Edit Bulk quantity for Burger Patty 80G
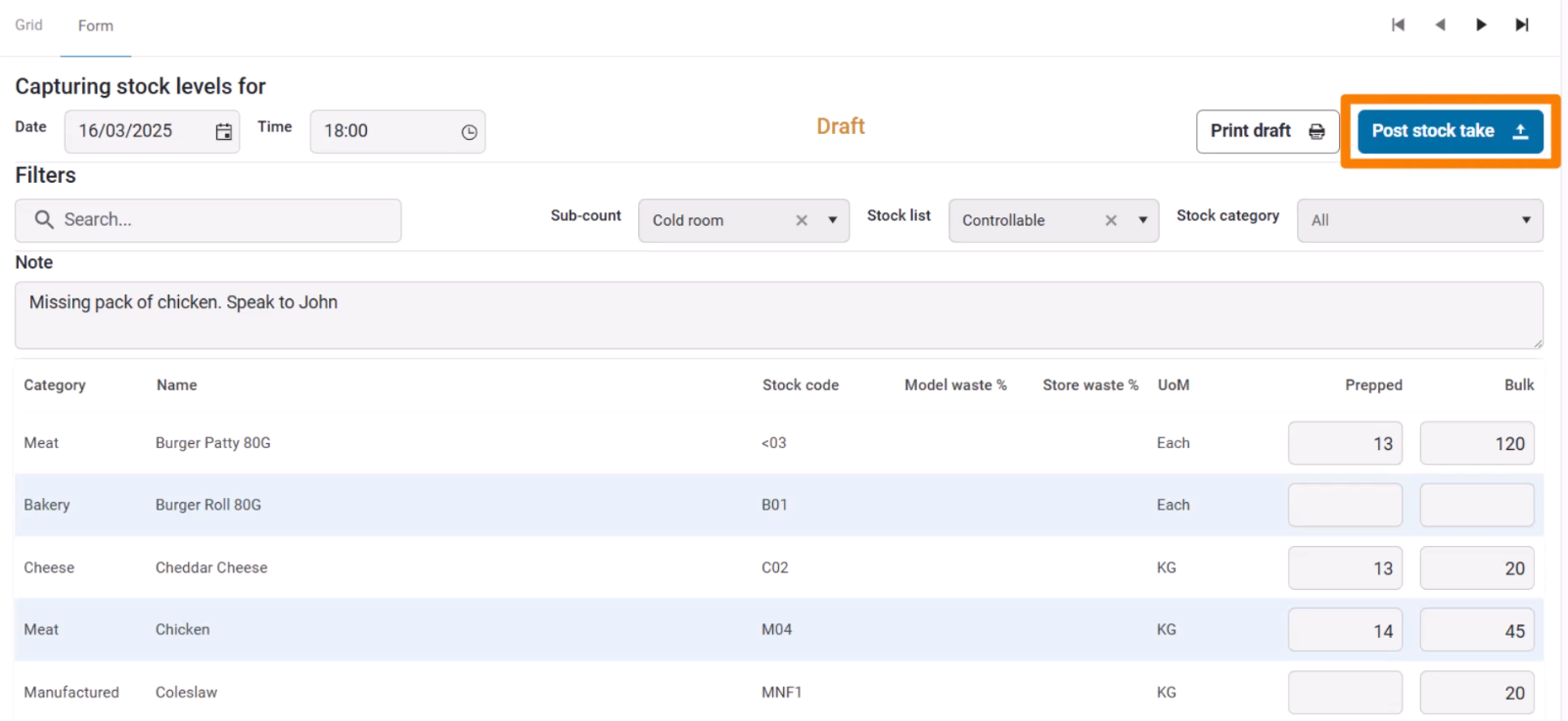This screenshot has height=721, width=1568. click(x=1477, y=443)
